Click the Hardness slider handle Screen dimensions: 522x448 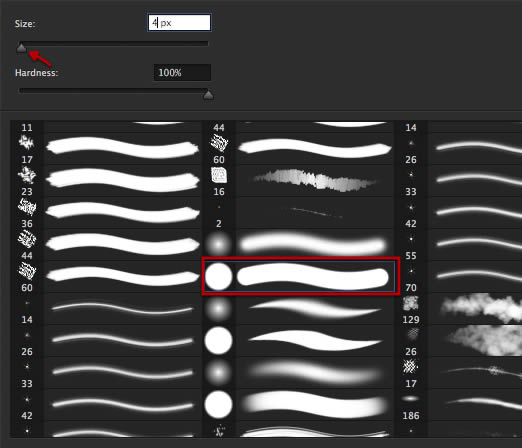208,94
